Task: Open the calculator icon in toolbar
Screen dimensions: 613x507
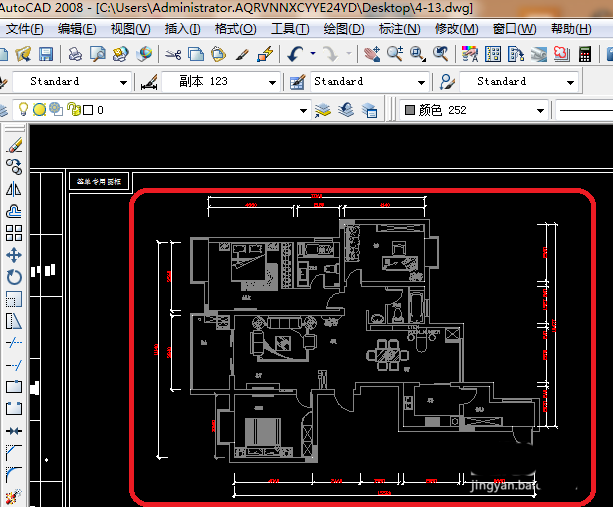Action: pos(584,53)
